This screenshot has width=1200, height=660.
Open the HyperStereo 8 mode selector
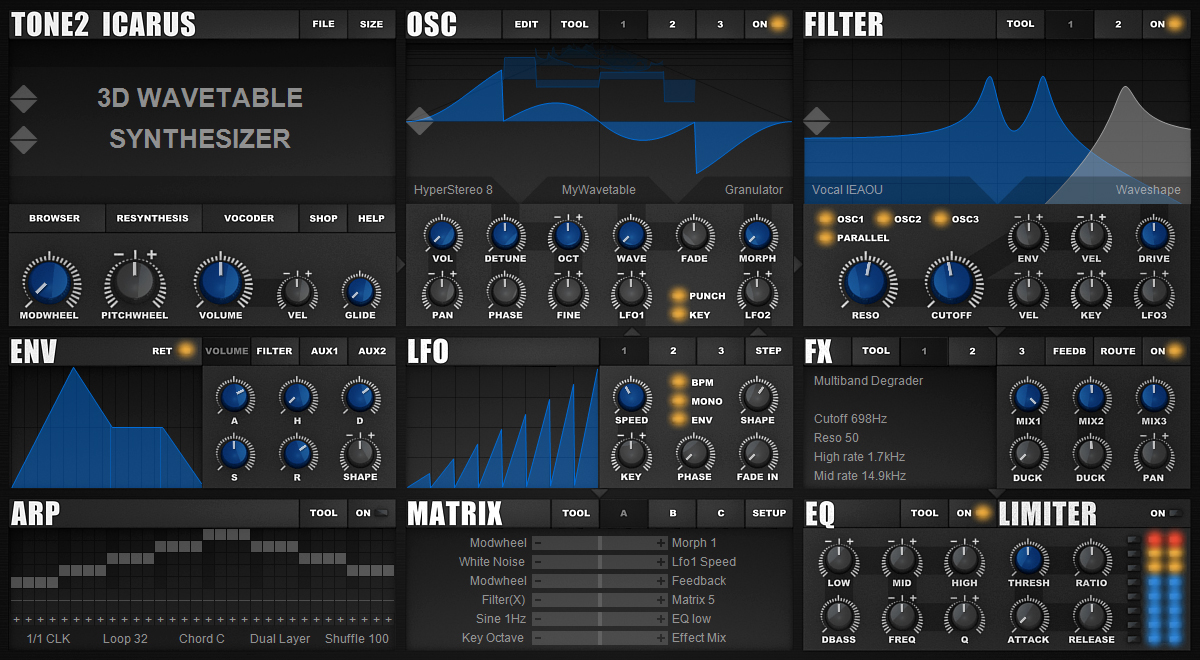click(x=453, y=189)
